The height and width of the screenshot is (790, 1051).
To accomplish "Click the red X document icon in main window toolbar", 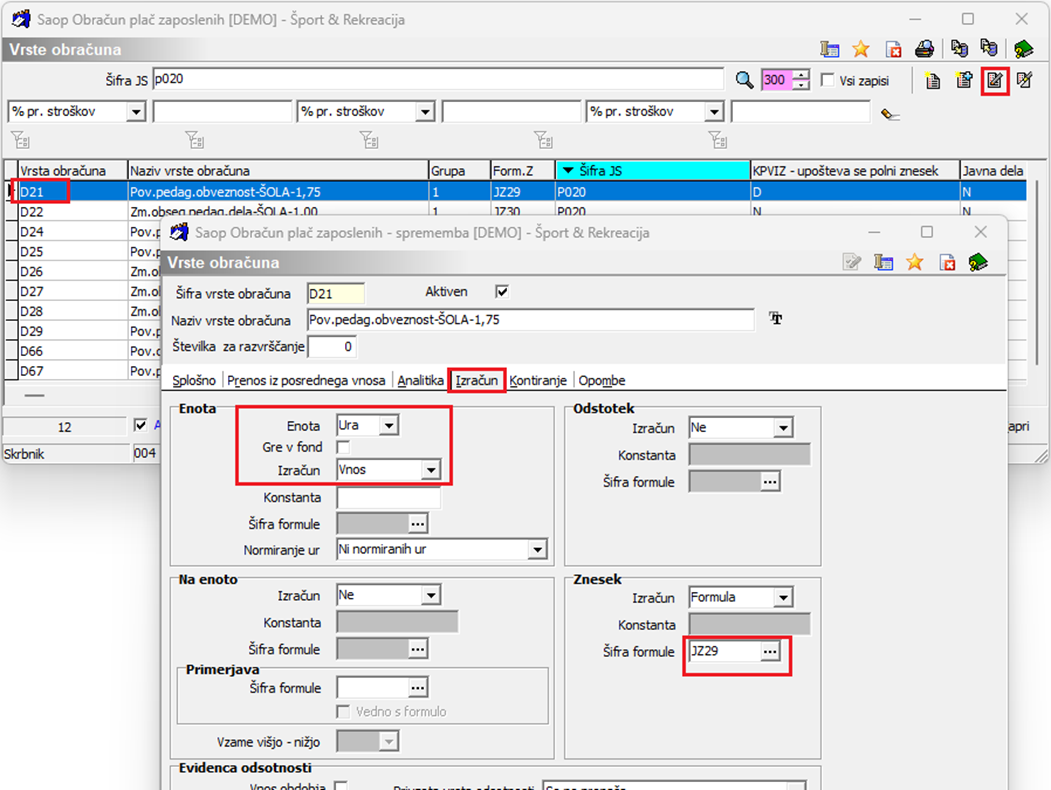I will 893,49.
